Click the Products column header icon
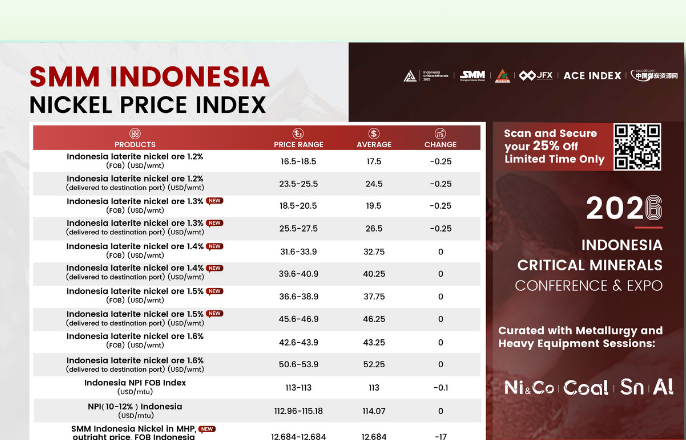The height and width of the screenshot is (440, 686). pyautogui.click(x=135, y=133)
